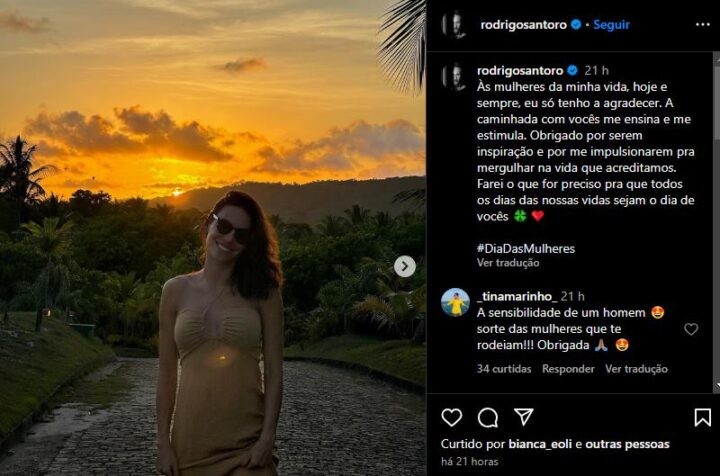Screen dimensions: 720x476
Task: Share the post via paper plane icon
Action: click(x=523, y=417)
